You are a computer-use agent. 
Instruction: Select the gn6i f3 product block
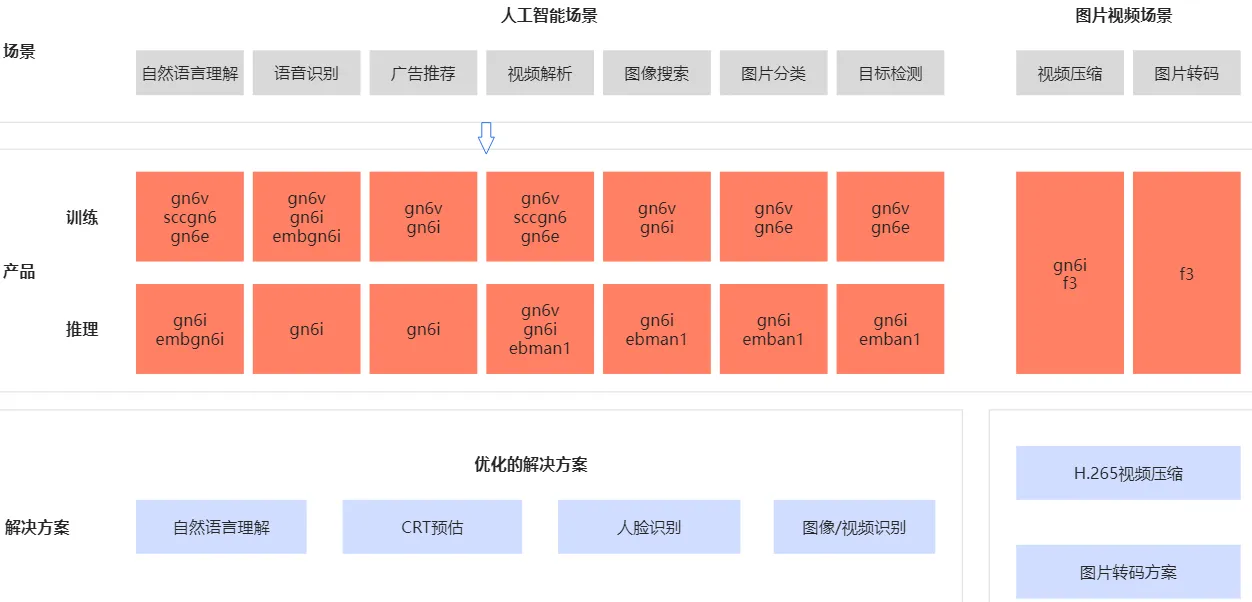click(x=1069, y=272)
